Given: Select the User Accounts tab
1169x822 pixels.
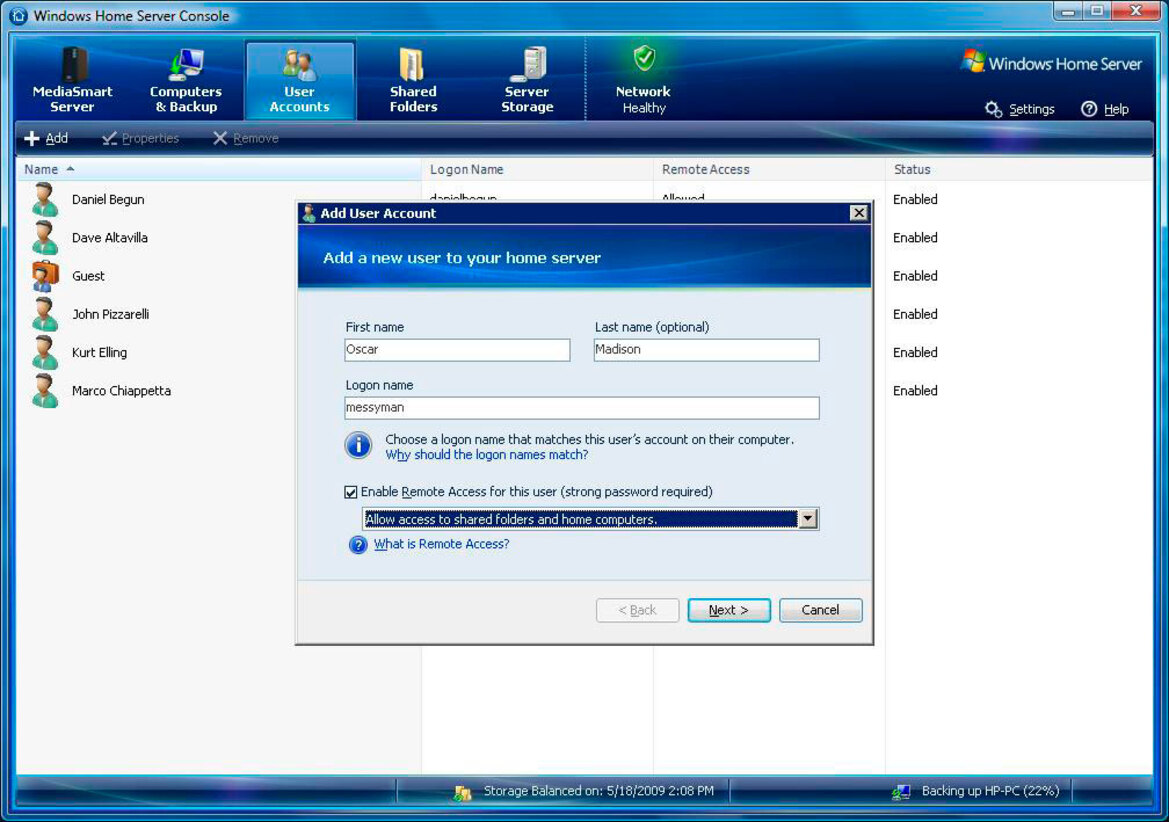Looking at the screenshot, I should point(300,80).
